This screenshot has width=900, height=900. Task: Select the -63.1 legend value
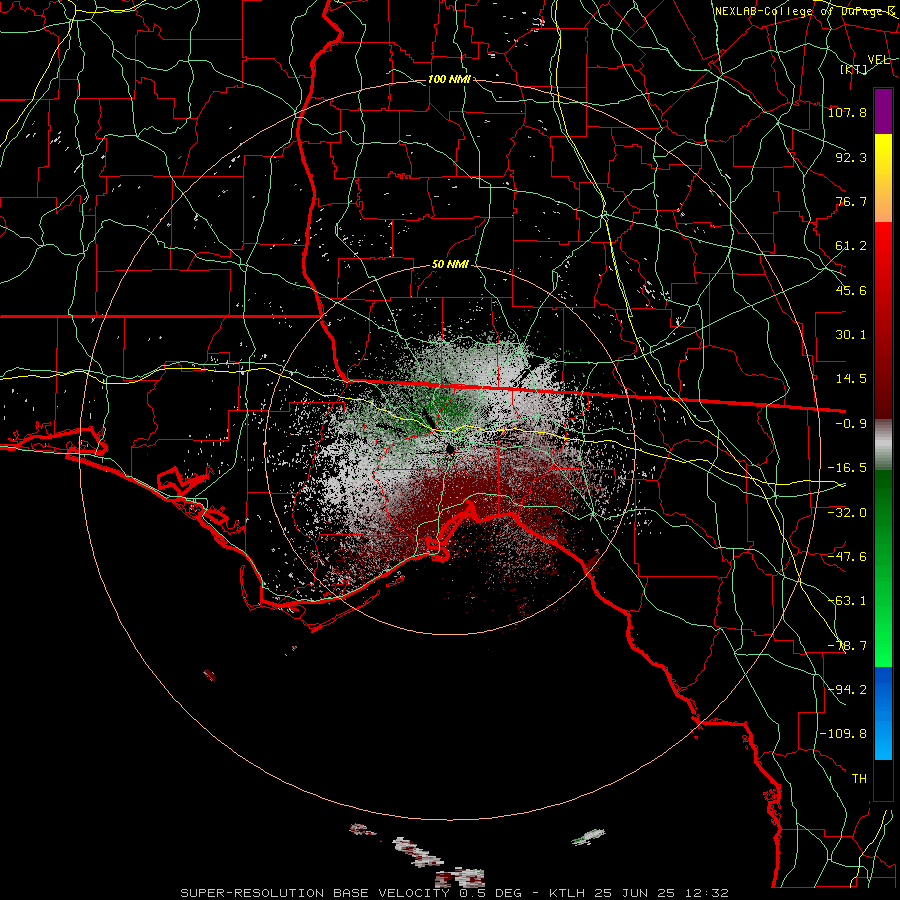point(847,600)
